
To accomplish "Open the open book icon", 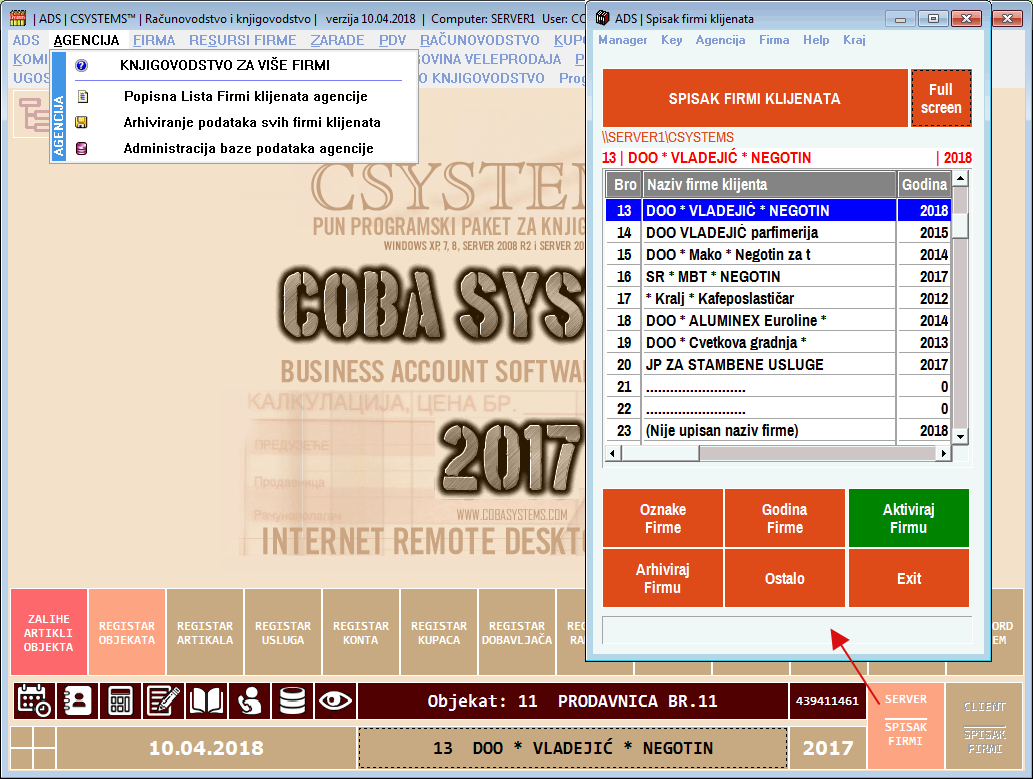I will pos(206,701).
